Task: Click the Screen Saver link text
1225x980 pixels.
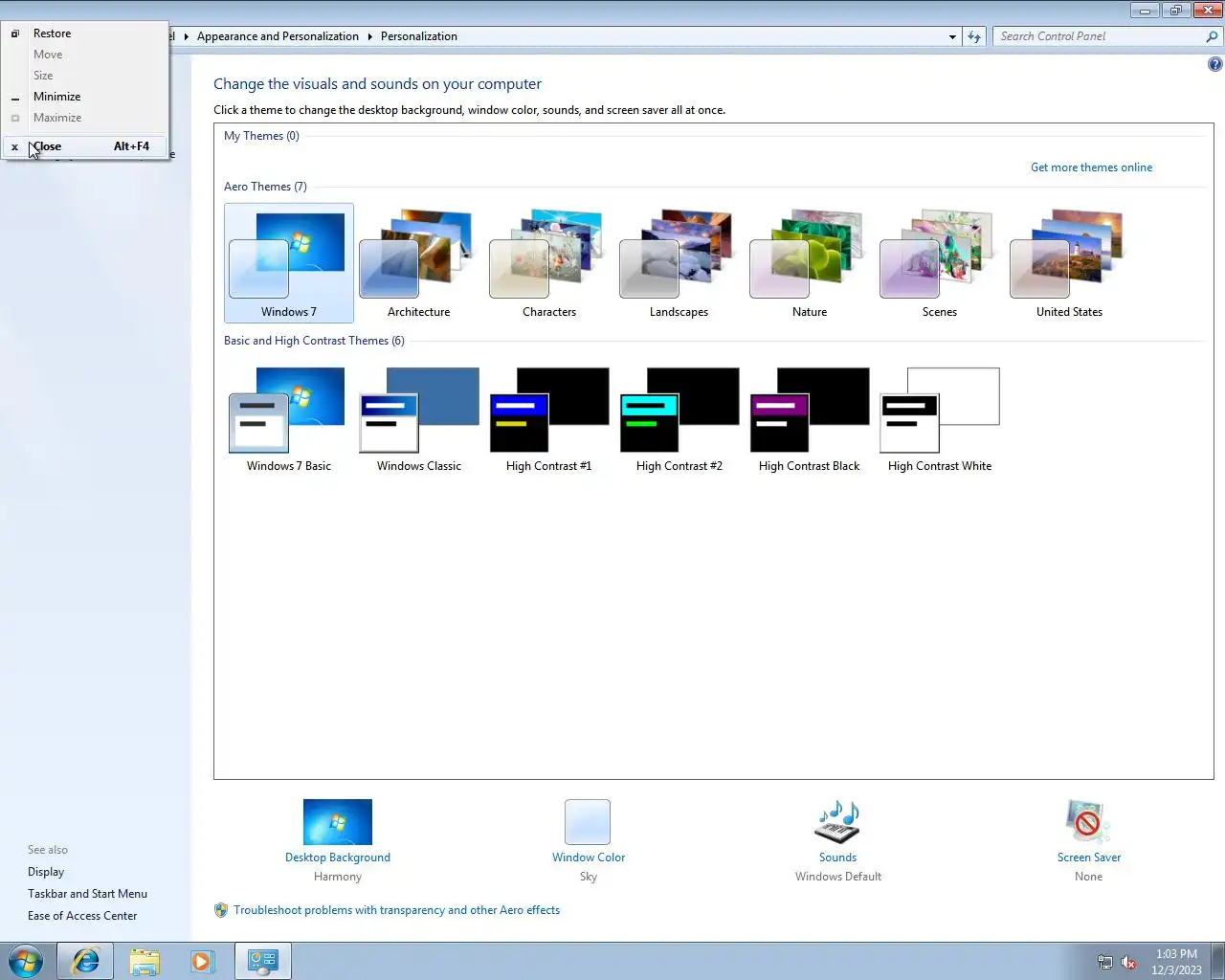Action: pyautogui.click(x=1088, y=857)
